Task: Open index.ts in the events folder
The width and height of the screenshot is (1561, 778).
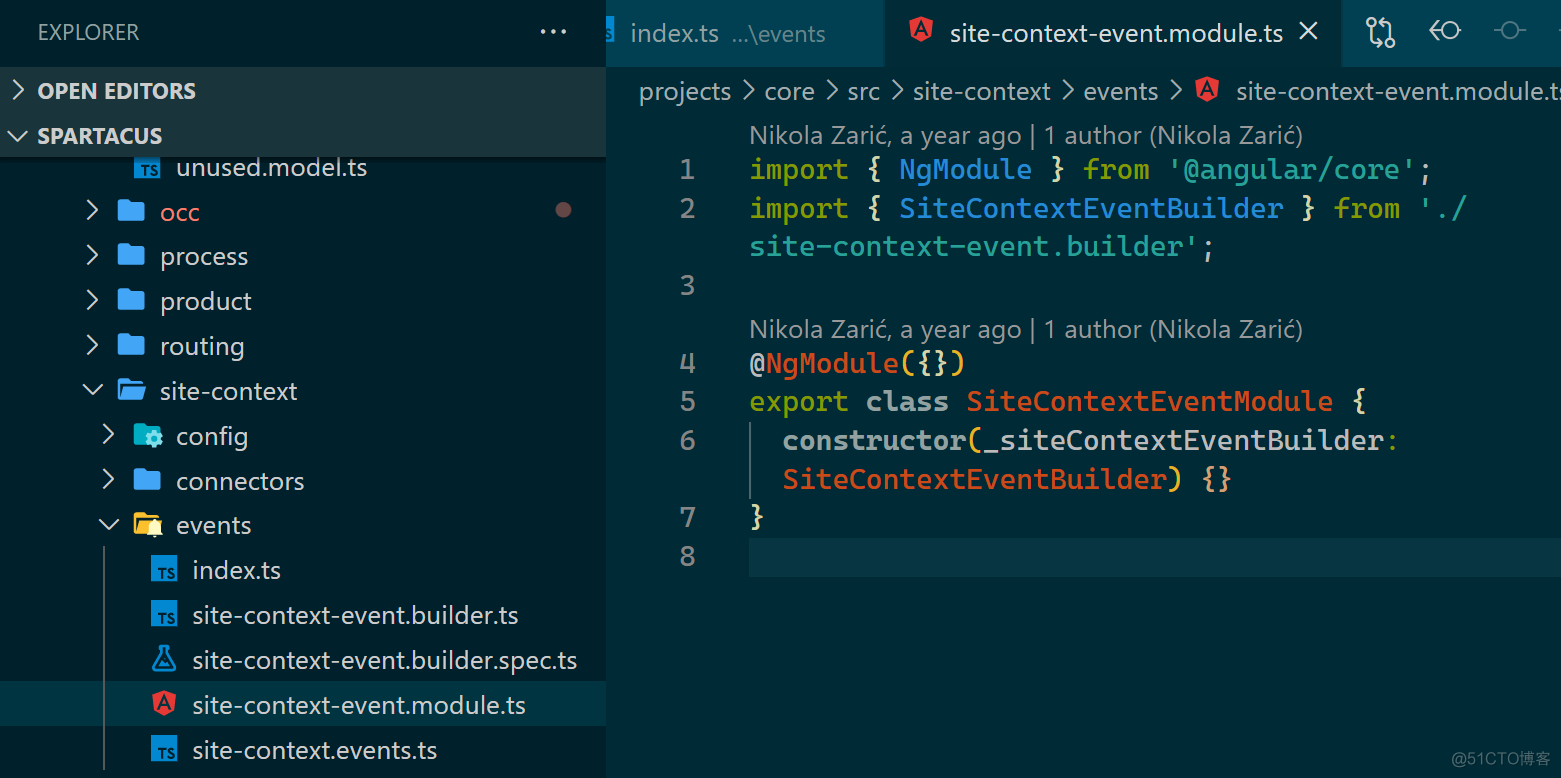Action: pyautogui.click(x=236, y=570)
